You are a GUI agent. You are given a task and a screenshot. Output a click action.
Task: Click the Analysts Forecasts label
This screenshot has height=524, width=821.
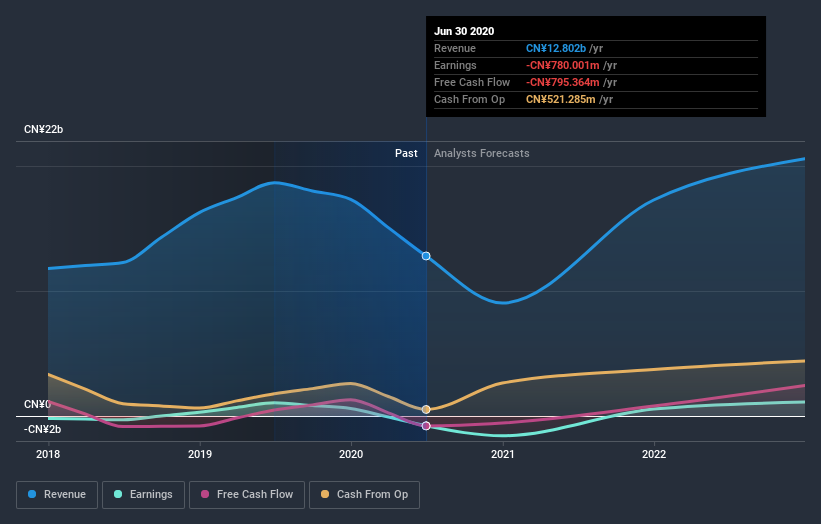click(482, 153)
